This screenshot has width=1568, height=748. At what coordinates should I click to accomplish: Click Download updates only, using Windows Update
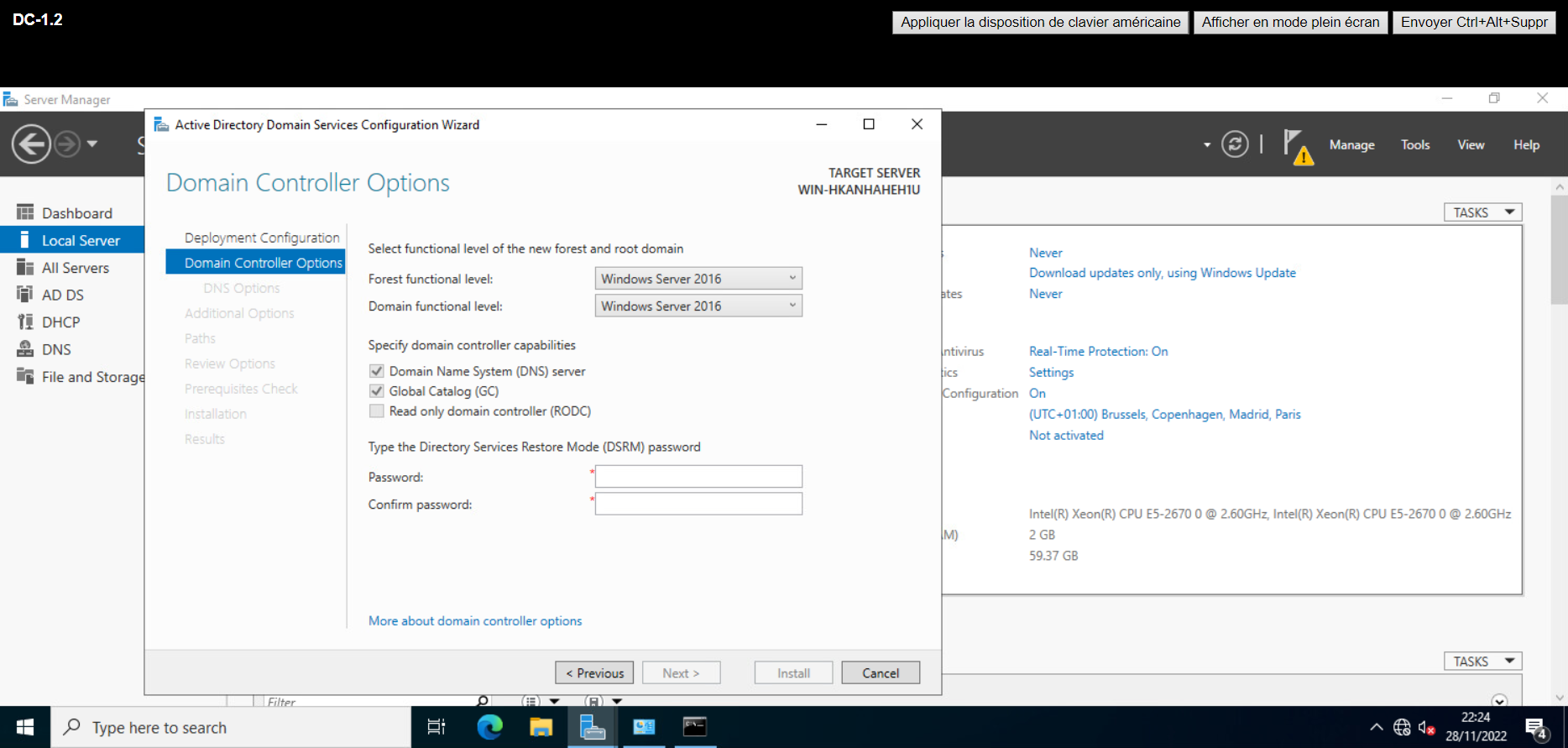[1163, 273]
